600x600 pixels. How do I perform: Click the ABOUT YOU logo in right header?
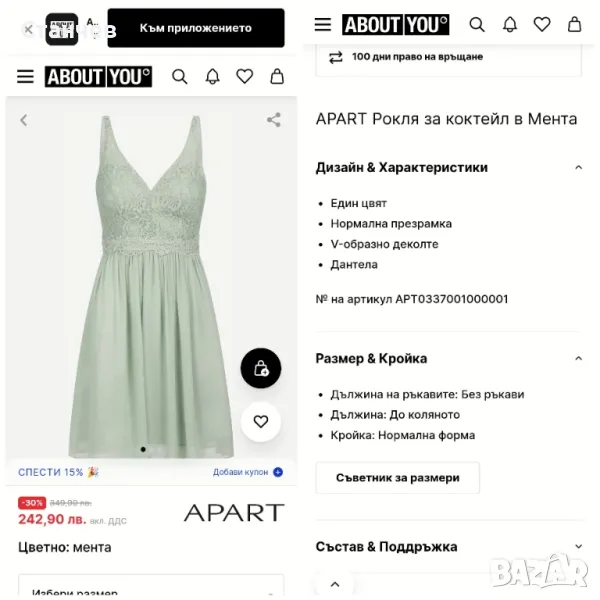coord(395,24)
